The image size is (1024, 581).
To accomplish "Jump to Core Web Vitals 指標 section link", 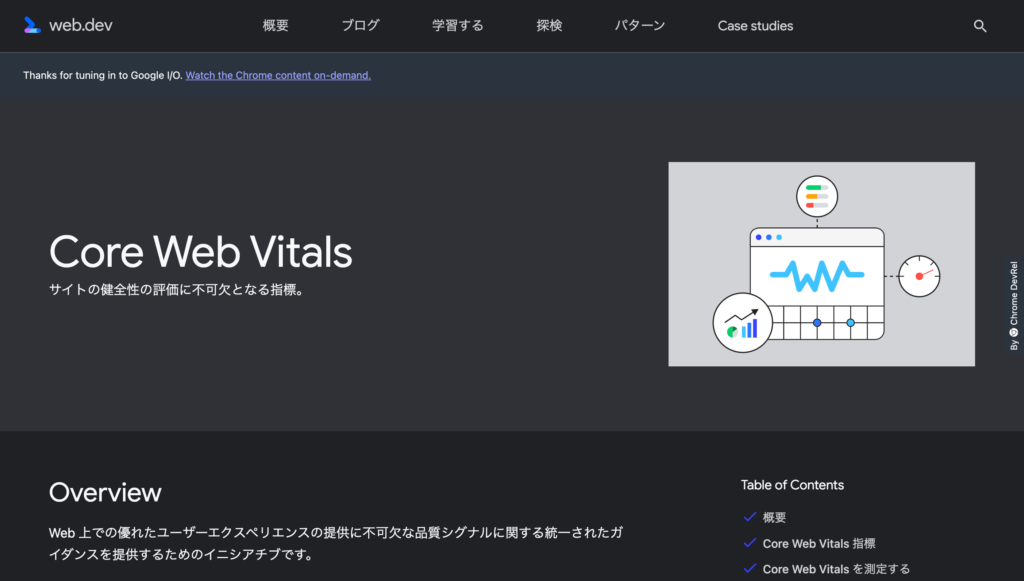I will (819, 544).
